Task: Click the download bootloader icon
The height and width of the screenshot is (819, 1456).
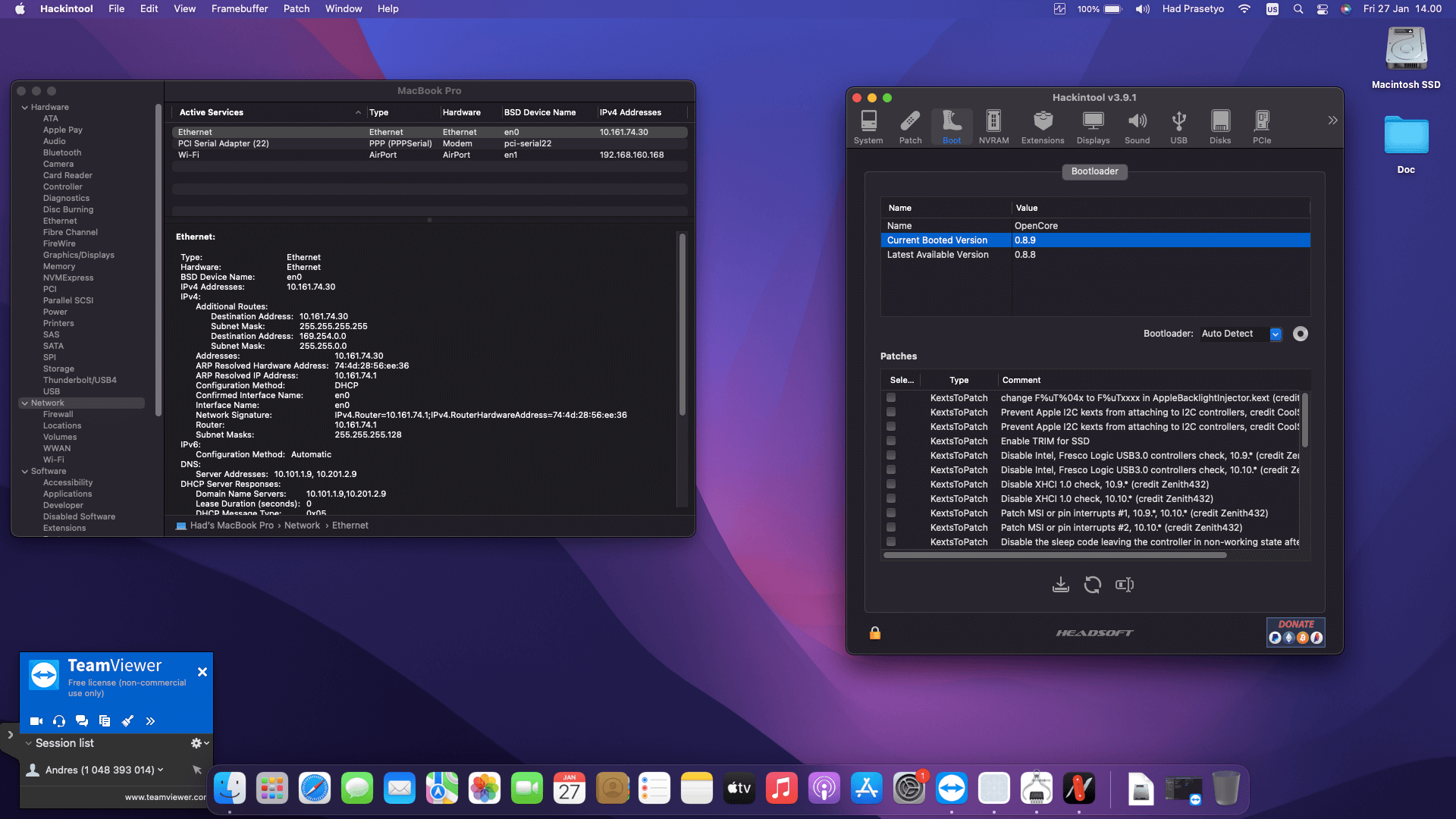Action: (1061, 585)
